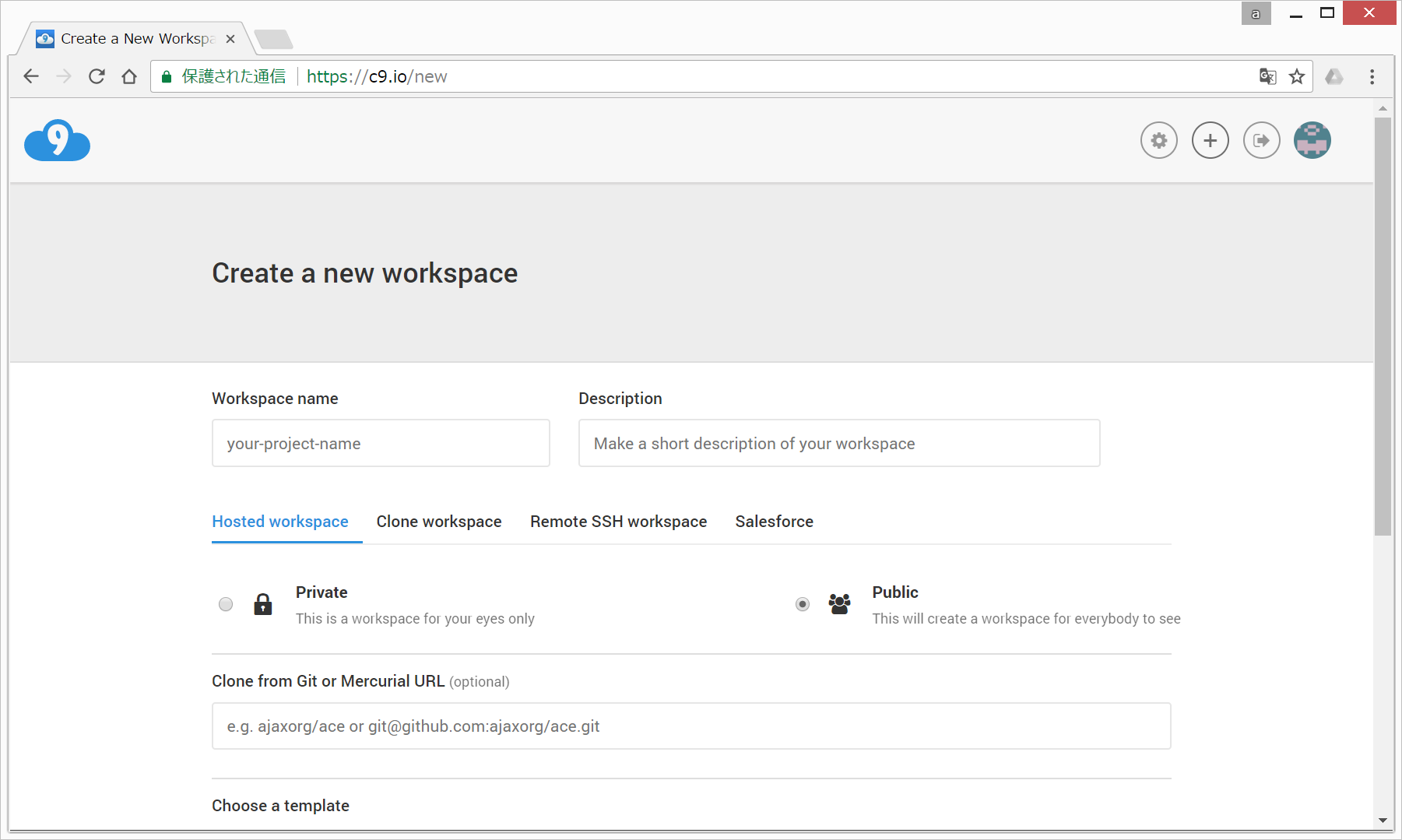Click the translate page icon

[x=1267, y=76]
